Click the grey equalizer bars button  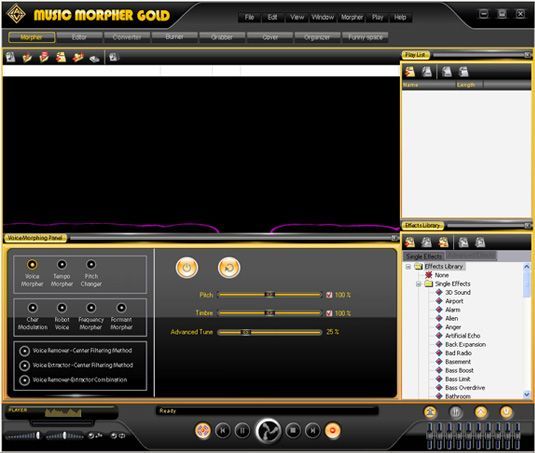[x=456, y=412]
